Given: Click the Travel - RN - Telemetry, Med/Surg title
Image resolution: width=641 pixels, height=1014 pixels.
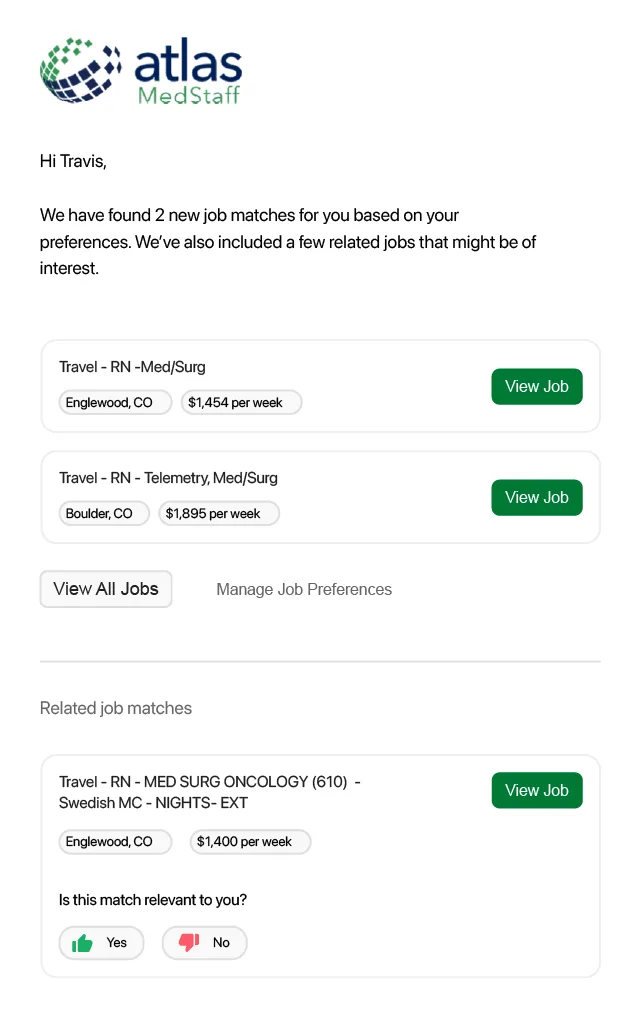Looking at the screenshot, I should point(168,479).
